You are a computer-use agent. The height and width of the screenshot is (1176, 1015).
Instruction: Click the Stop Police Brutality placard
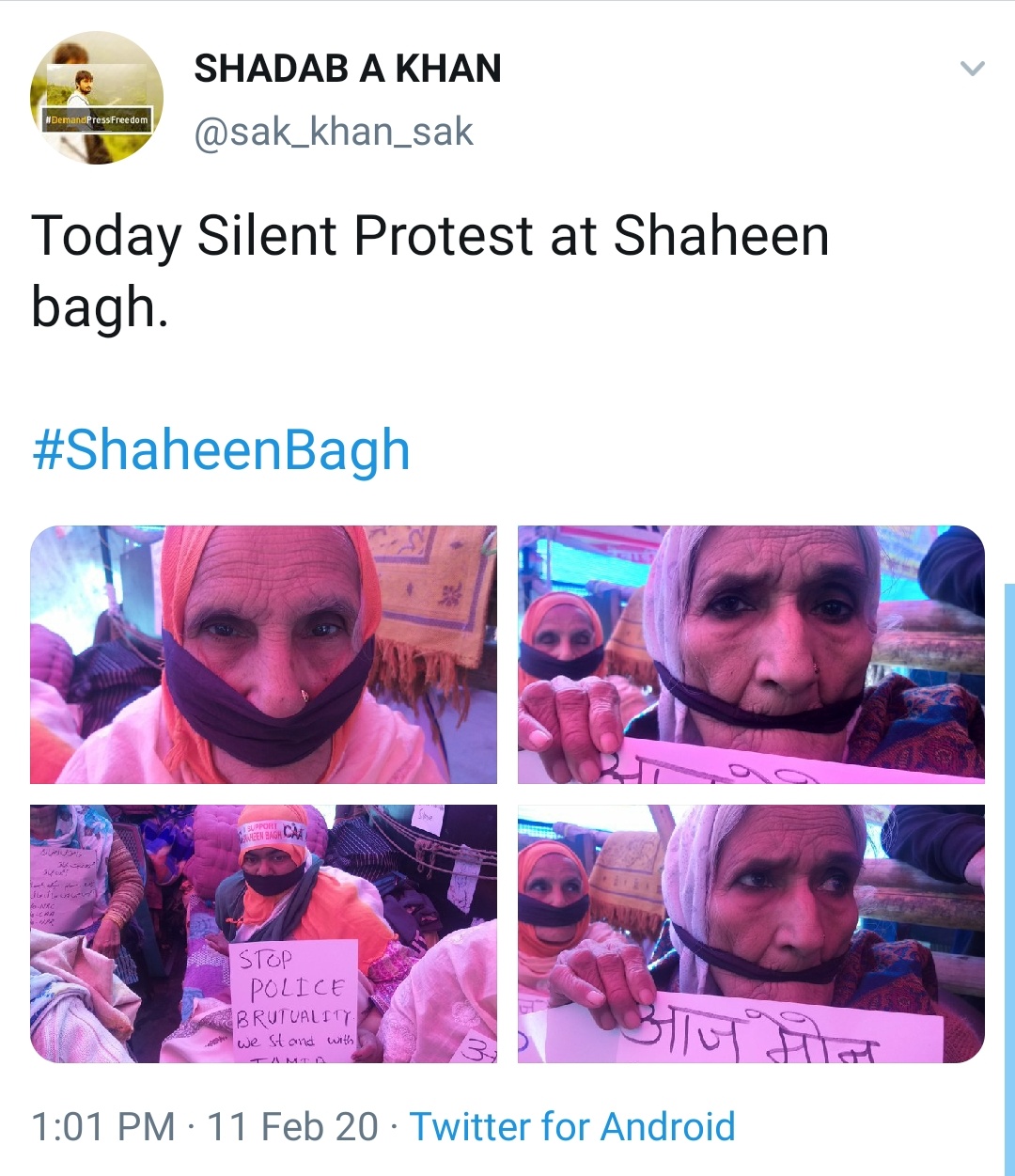coord(293,1002)
